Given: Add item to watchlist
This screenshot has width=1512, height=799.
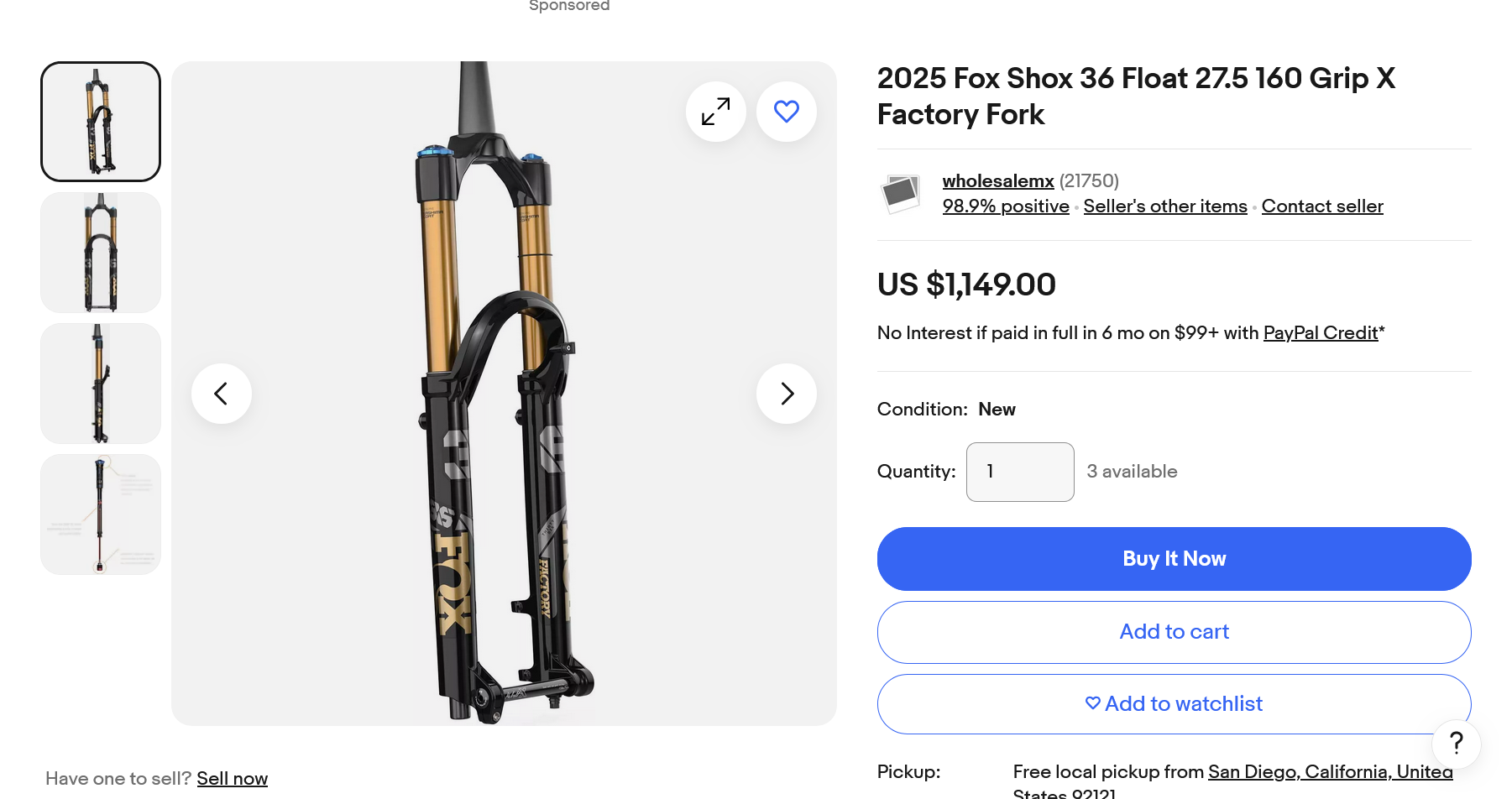Looking at the screenshot, I should tap(1174, 704).
